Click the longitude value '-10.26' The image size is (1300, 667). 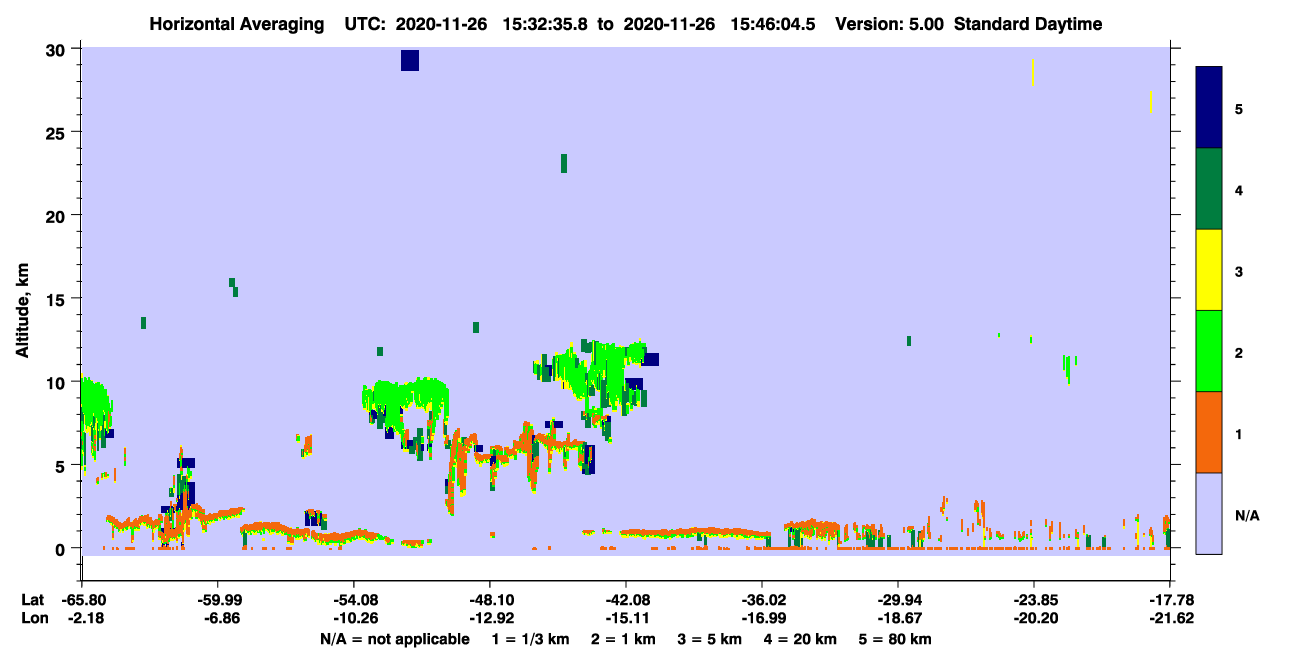coord(354,618)
